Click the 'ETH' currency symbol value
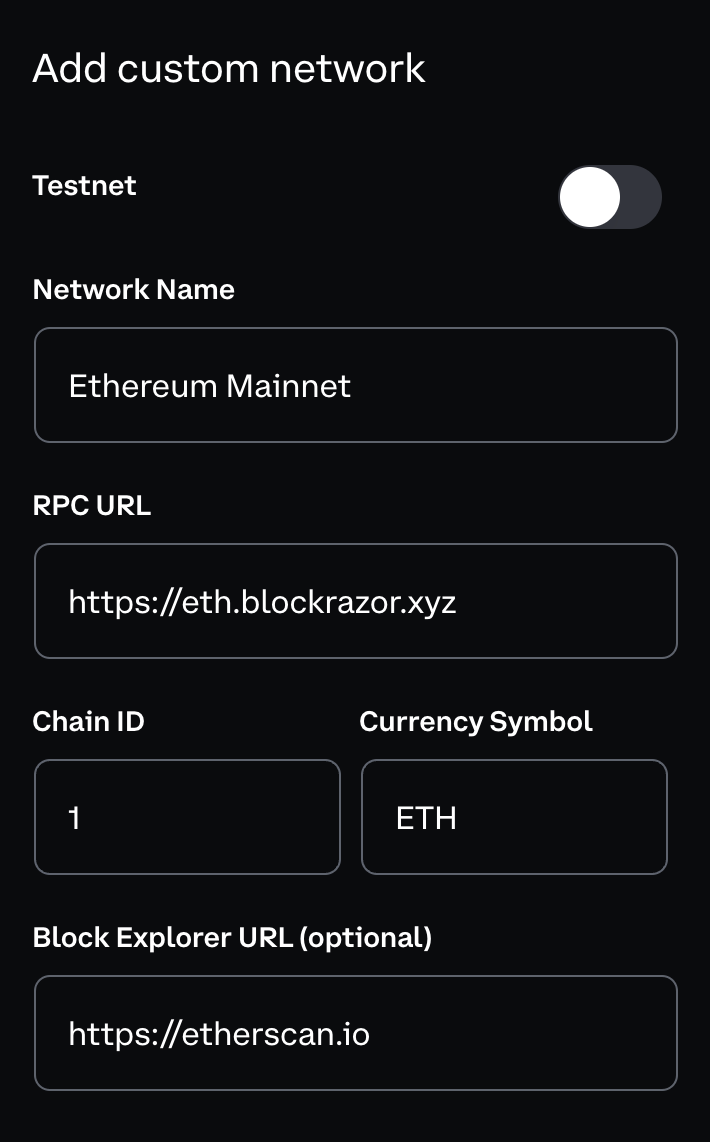Screen dimensions: 710x1142 [427, 818]
